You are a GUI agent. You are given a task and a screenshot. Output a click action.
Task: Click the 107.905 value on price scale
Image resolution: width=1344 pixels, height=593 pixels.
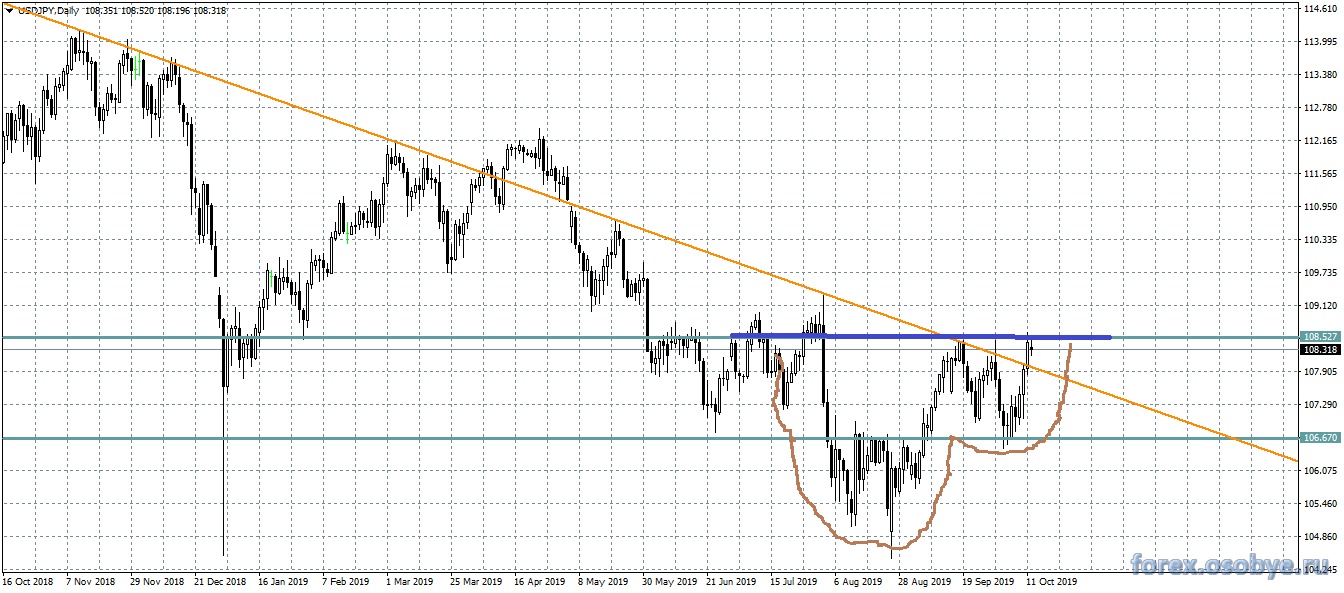(x=1322, y=372)
